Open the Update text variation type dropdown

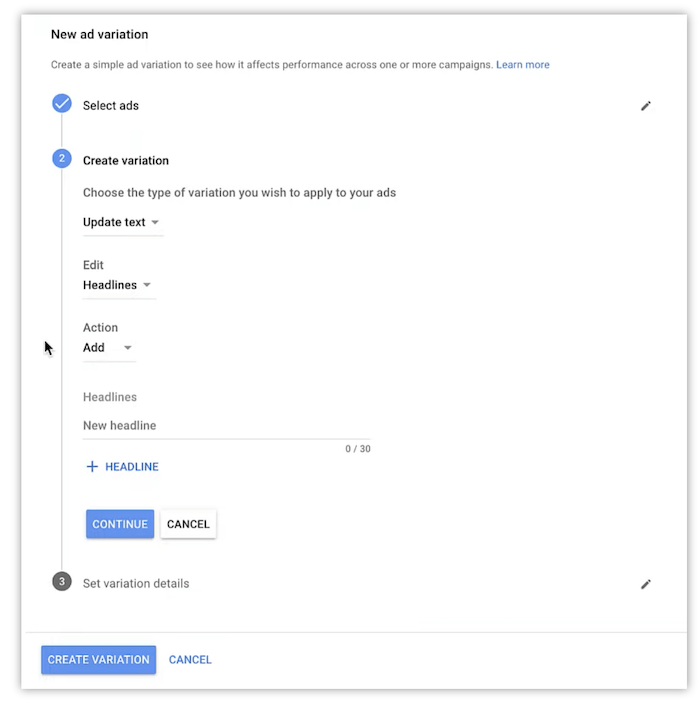click(122, 222)
